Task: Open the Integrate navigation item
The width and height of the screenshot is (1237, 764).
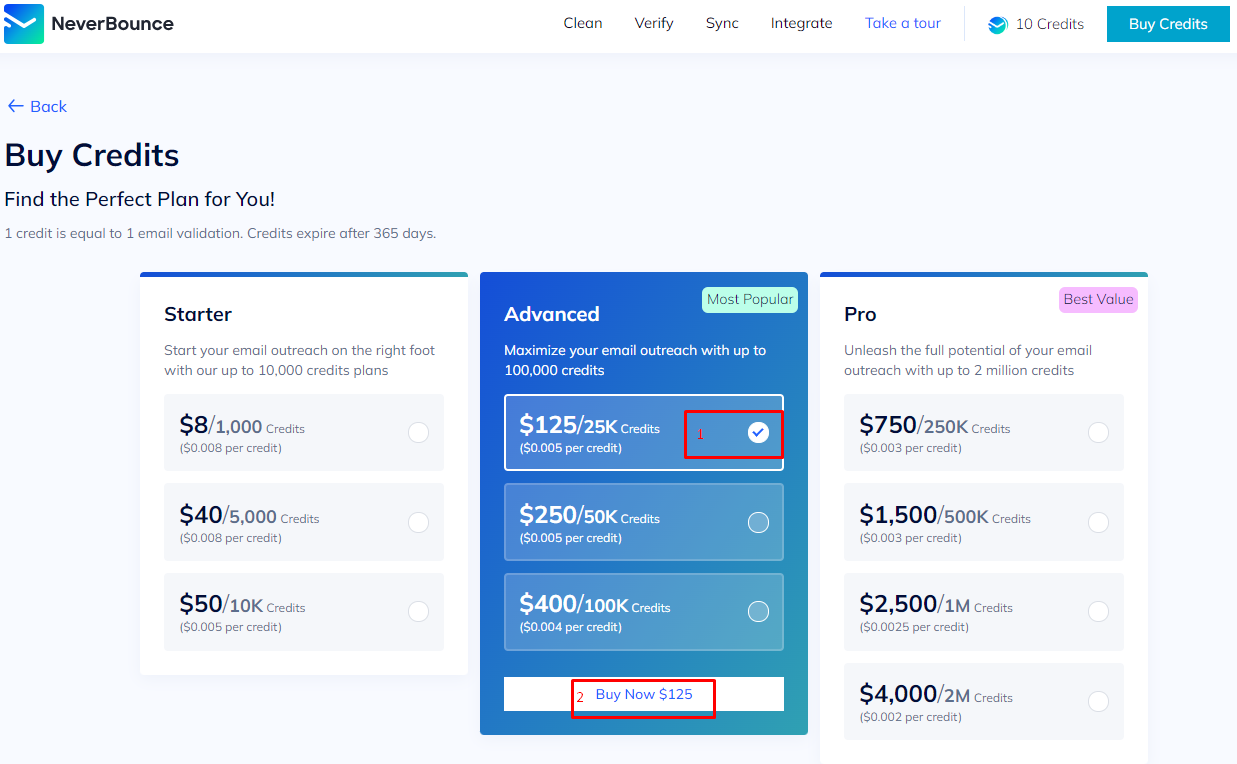Action: [x=801, y=23]
